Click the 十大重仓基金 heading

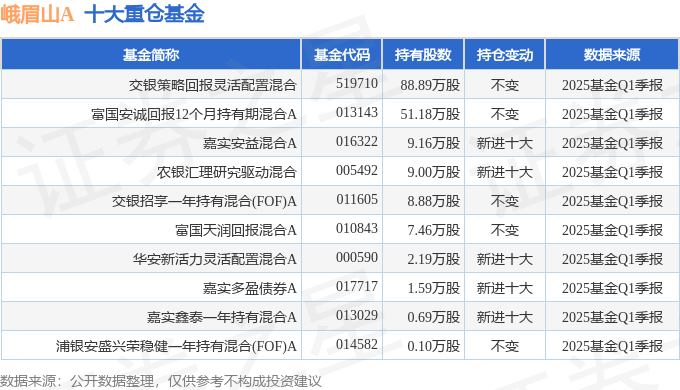click(144, 14)
